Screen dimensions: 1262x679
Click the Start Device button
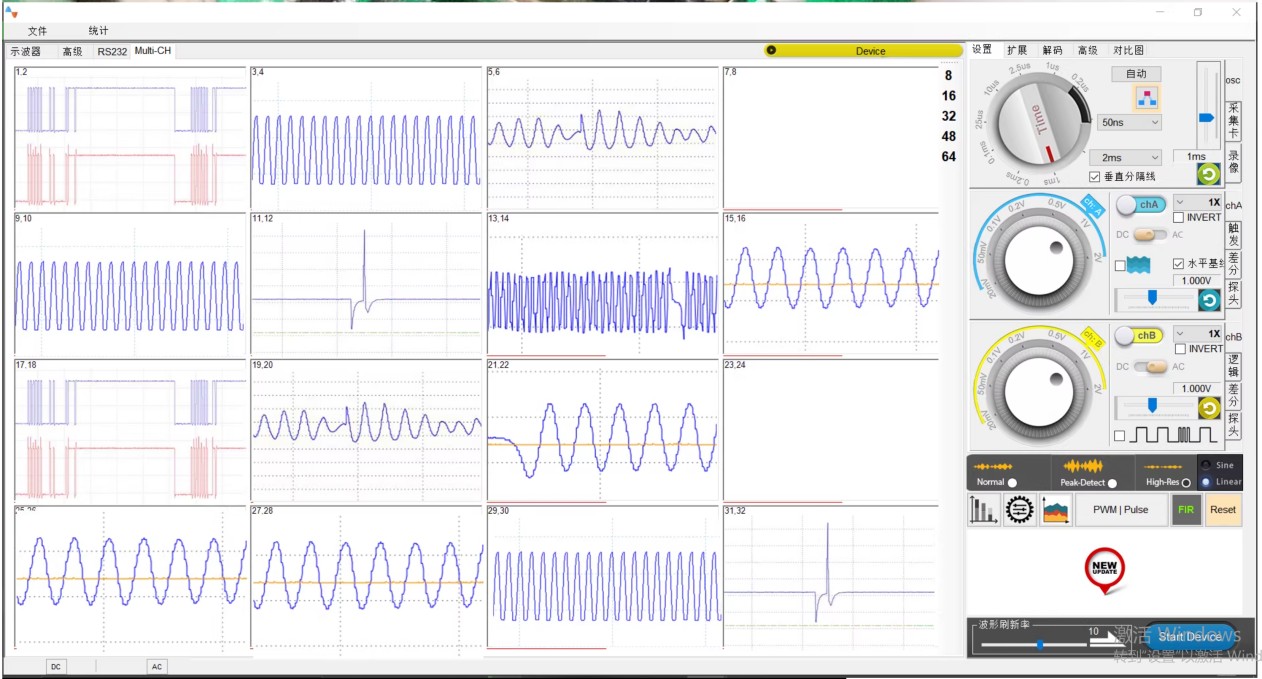pyautogui.click(x=1190, y=636)
